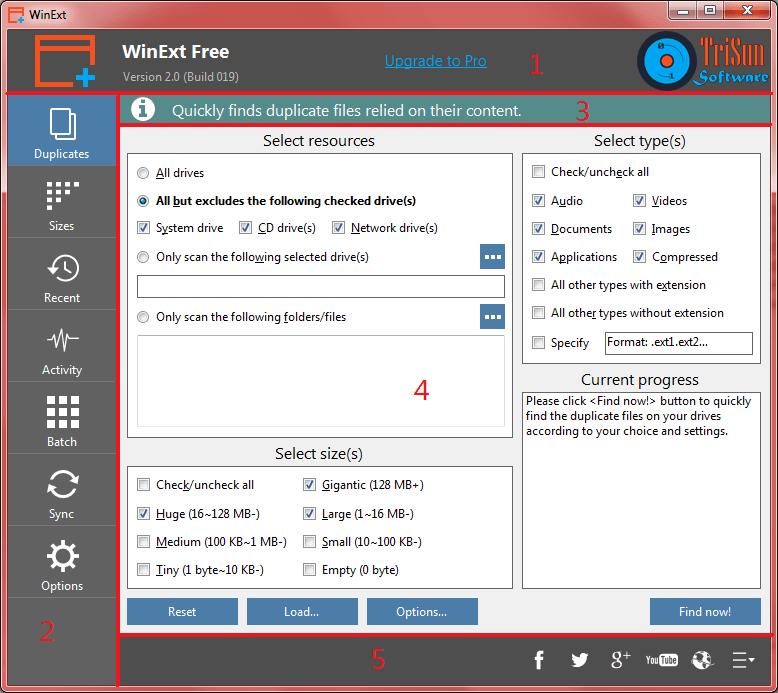Open the Options gear in sidebar
The height and width of the screenshot is (693, 778).
pos(62,563)
